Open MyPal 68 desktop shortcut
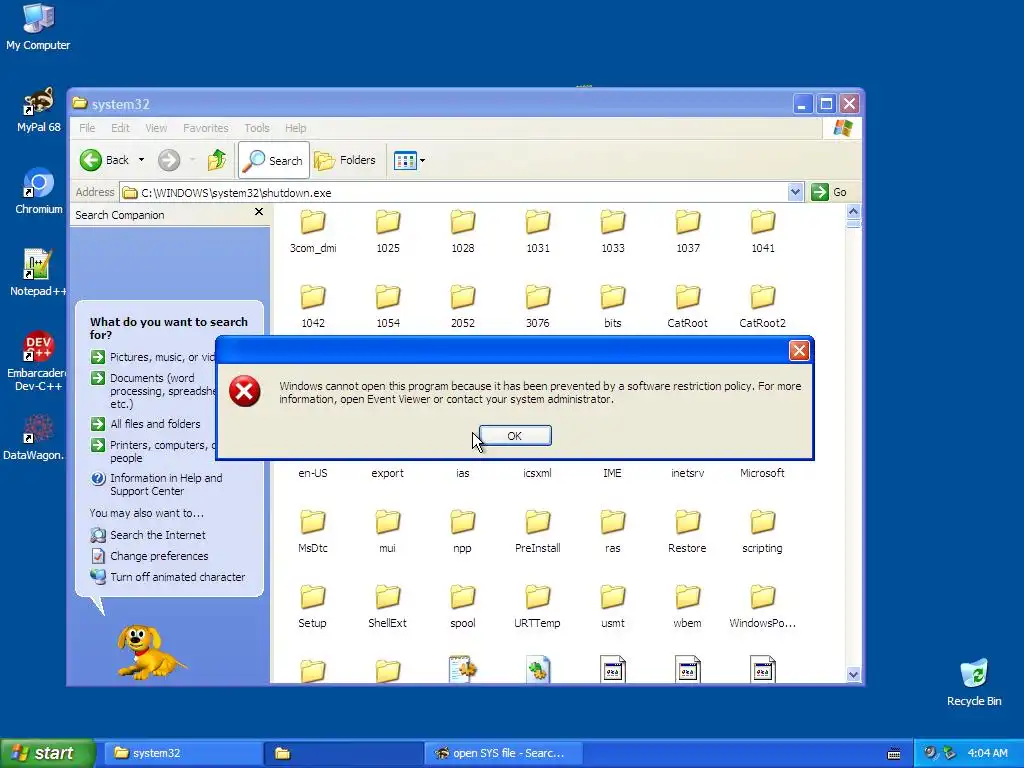This screenshot has width=1024, height=768. pyautogui.click(x=38, y=110)
